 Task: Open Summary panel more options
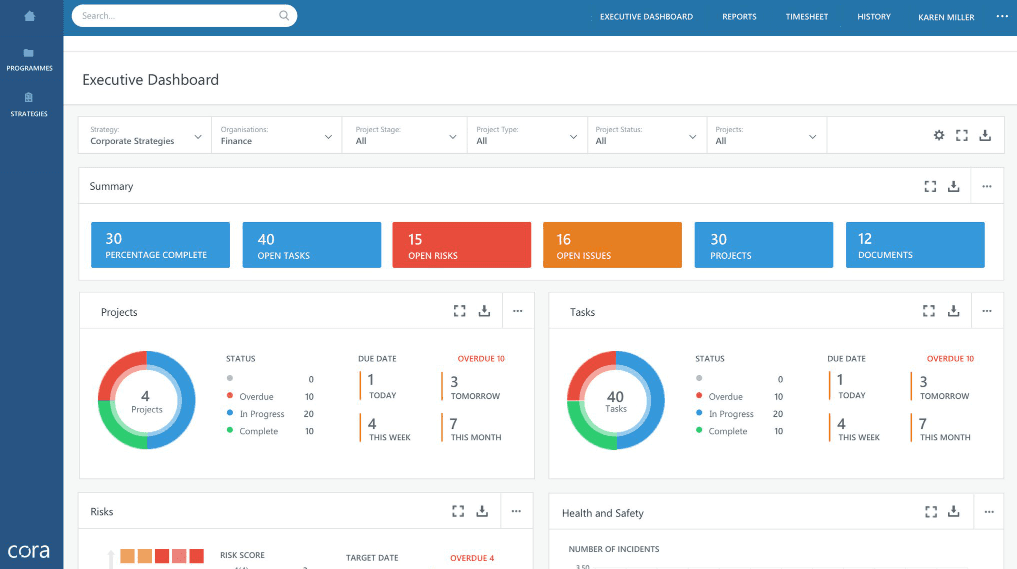click(987, 186)
